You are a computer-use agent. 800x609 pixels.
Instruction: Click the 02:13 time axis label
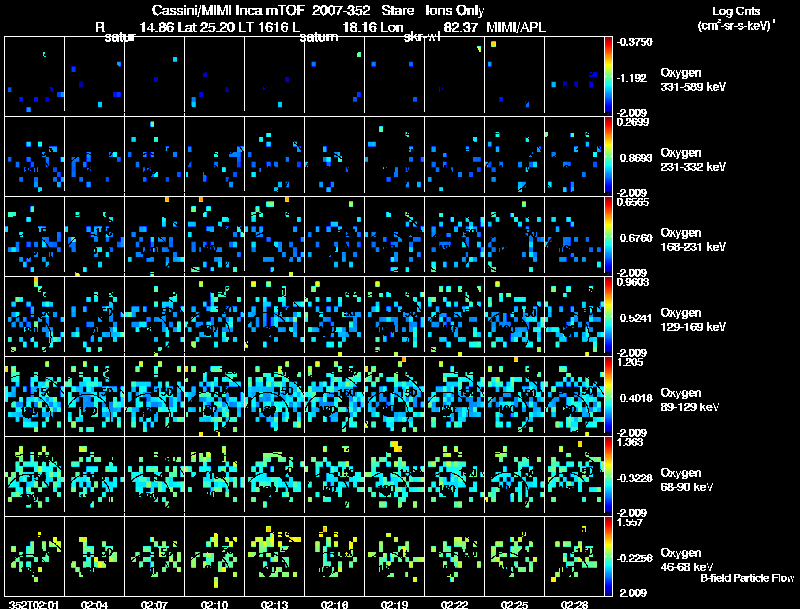(275, 604)
